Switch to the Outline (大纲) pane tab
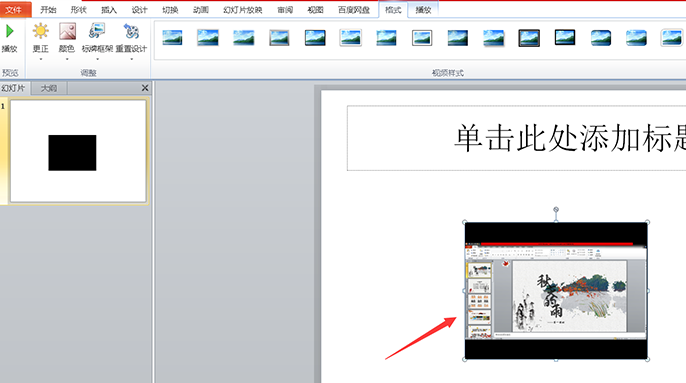This screenshot has width=686, height=383. [49, 88]
